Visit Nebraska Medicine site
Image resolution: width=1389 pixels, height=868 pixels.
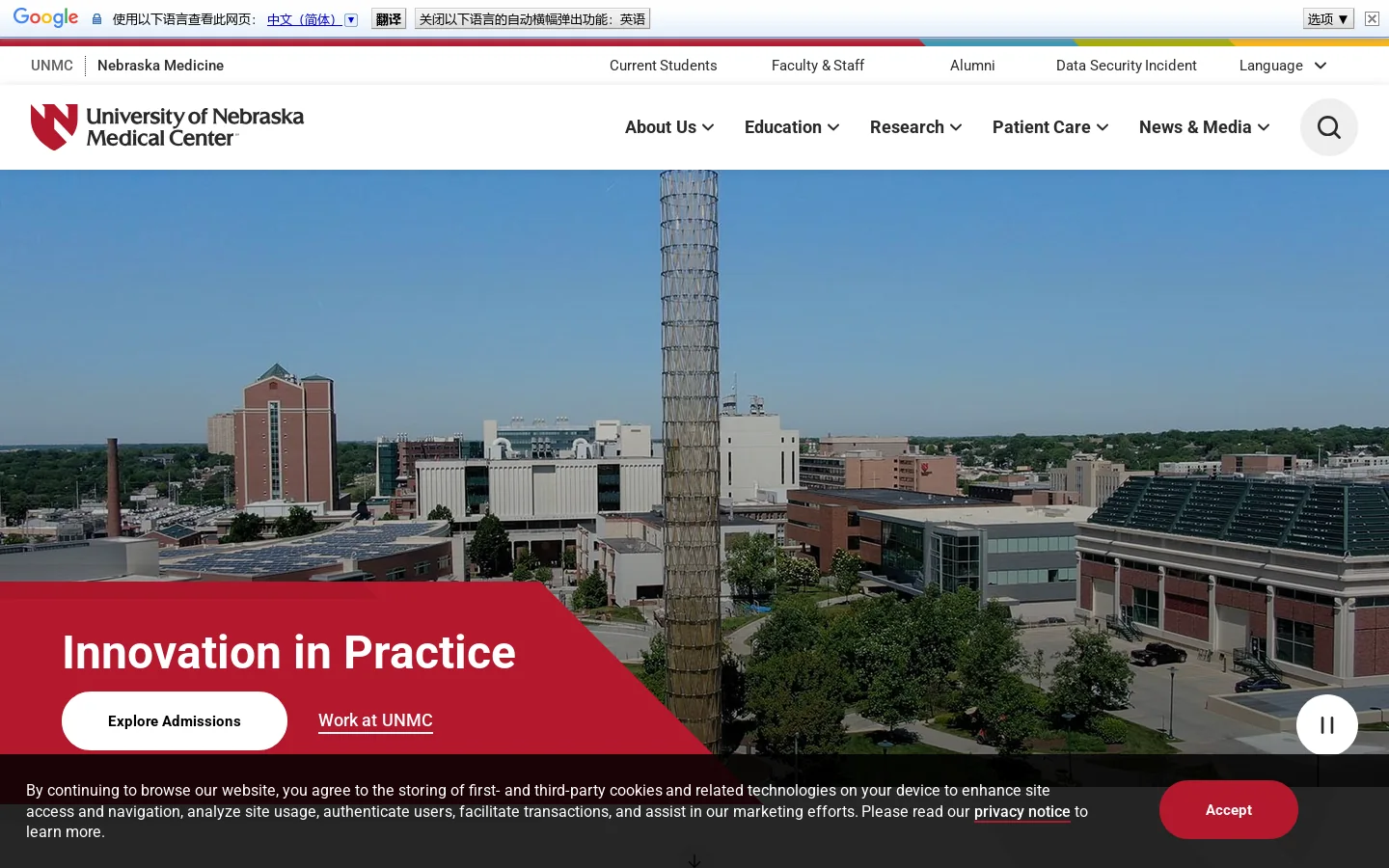(x=160, y=66)
